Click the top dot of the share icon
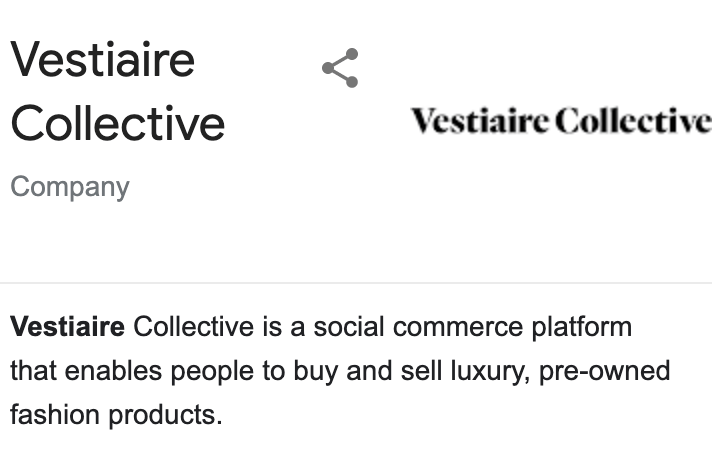Screen dimensions: 712x450 352,54
